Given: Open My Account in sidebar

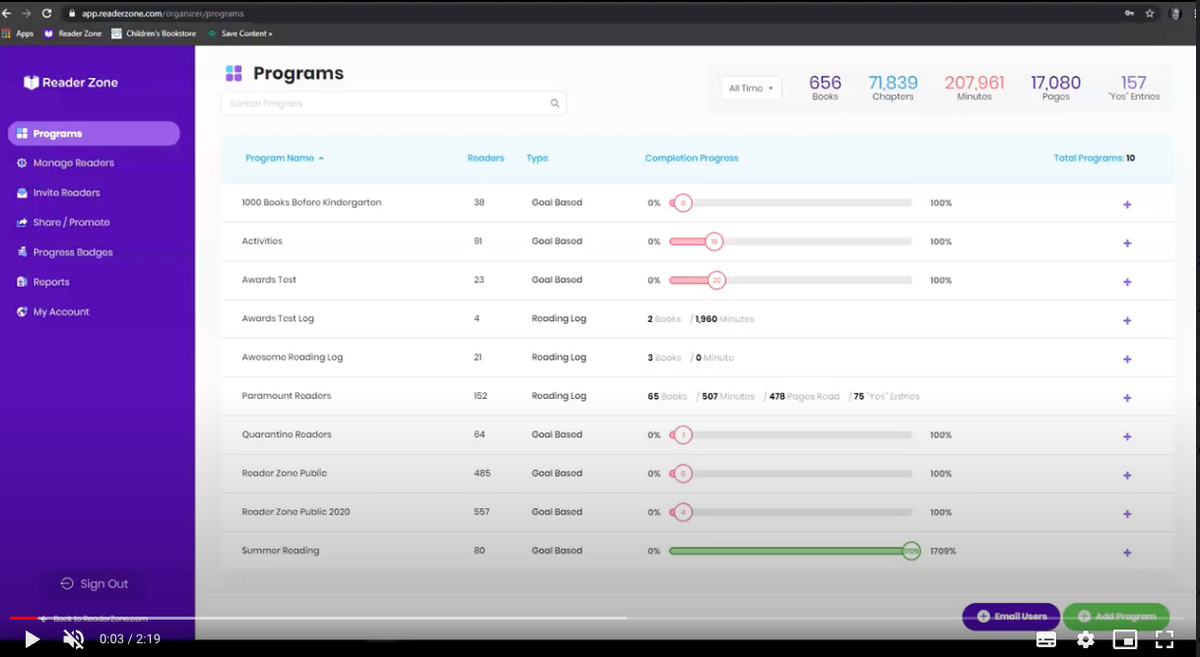Looking at the screenshot, I should click(x=54, y=312).
